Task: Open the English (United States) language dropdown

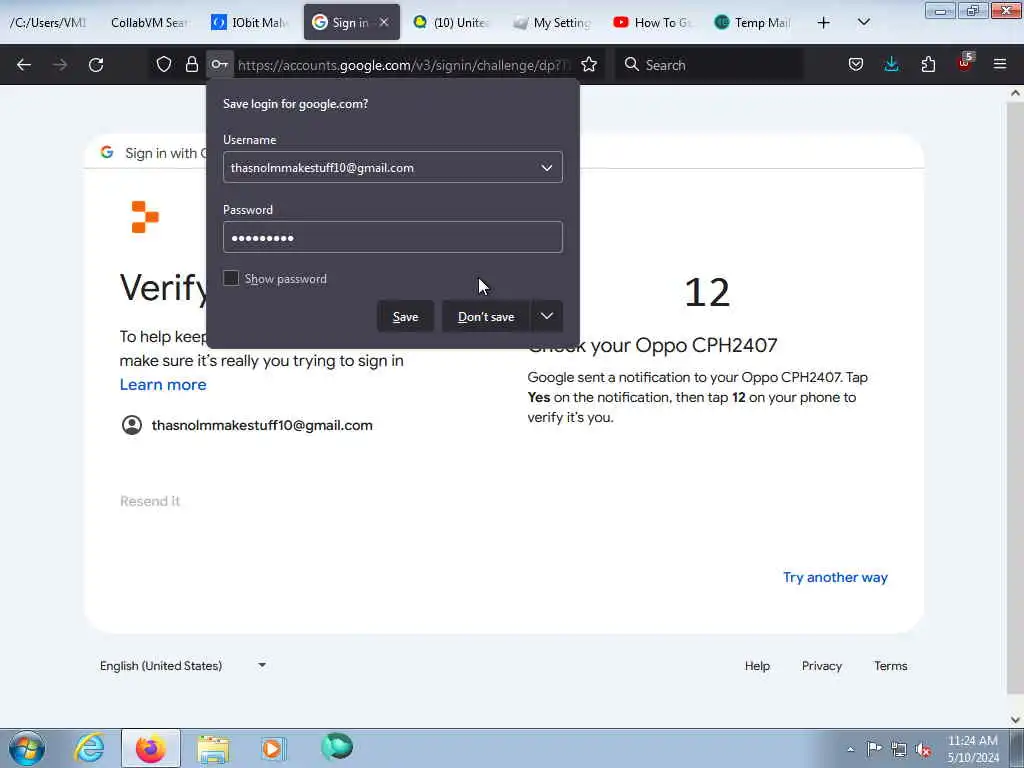Action: click(183, 665)
